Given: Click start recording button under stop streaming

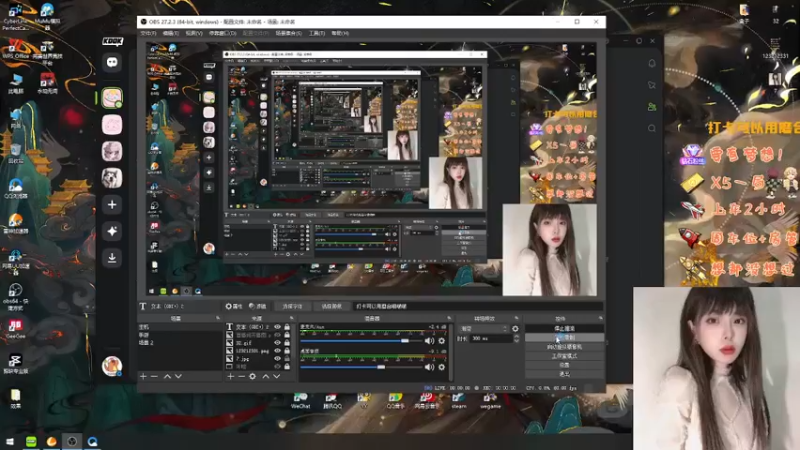Looking at the screenshot, I should point(564,338).
